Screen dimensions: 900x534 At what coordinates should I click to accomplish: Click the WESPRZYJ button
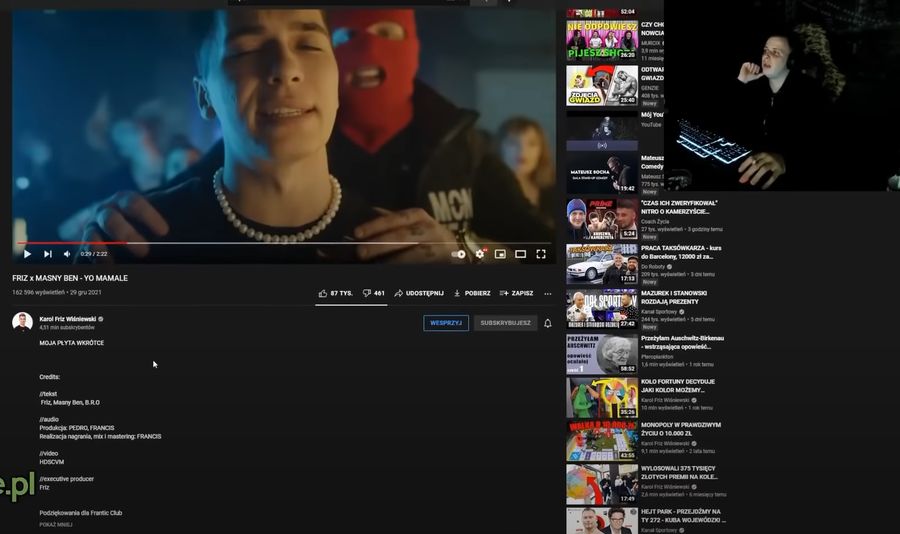(446, 323)
